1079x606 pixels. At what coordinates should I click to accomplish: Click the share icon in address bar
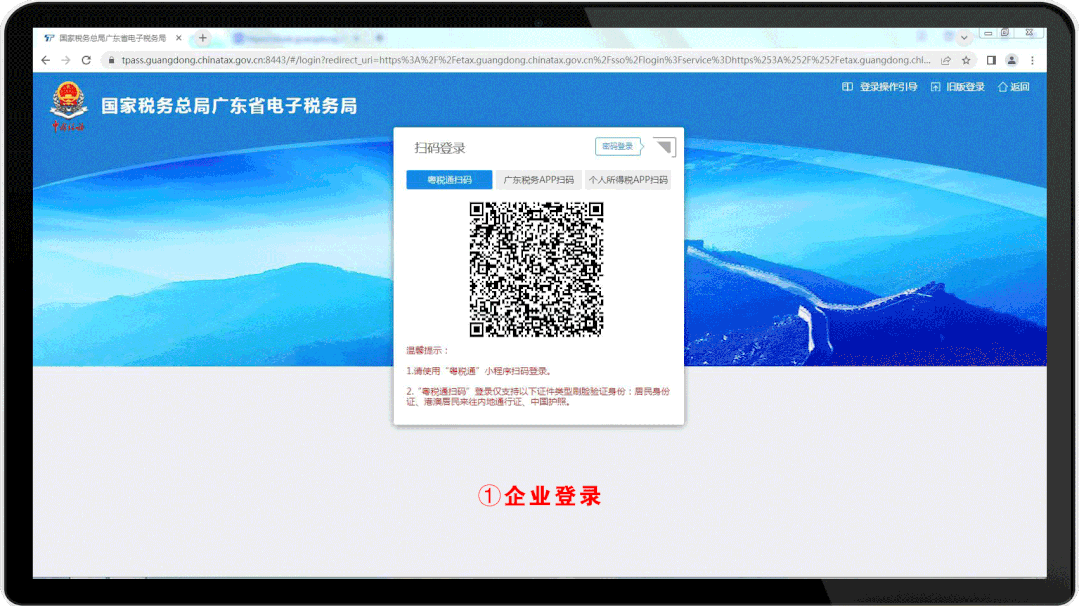coord(946,61)
